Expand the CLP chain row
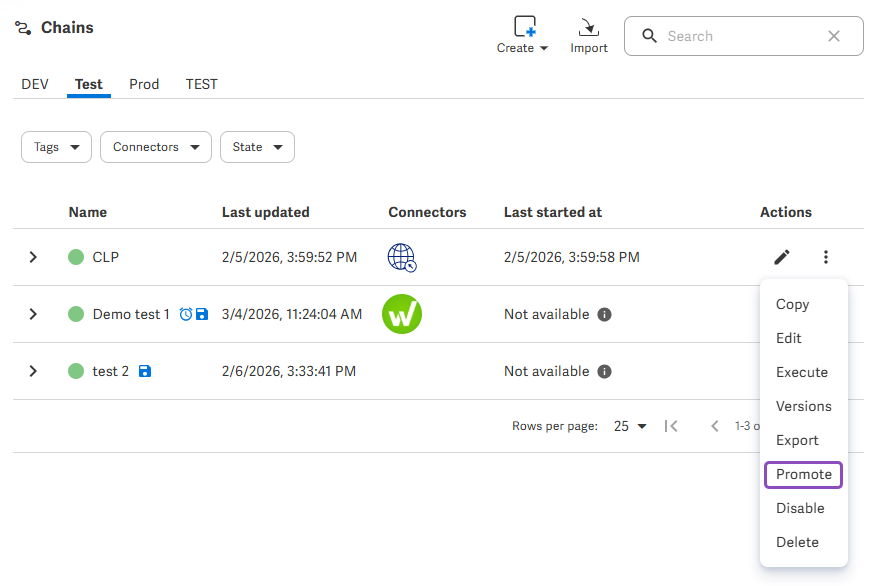Image resolution: width=869 pixels, height=586 pixels. coord(33,257)
